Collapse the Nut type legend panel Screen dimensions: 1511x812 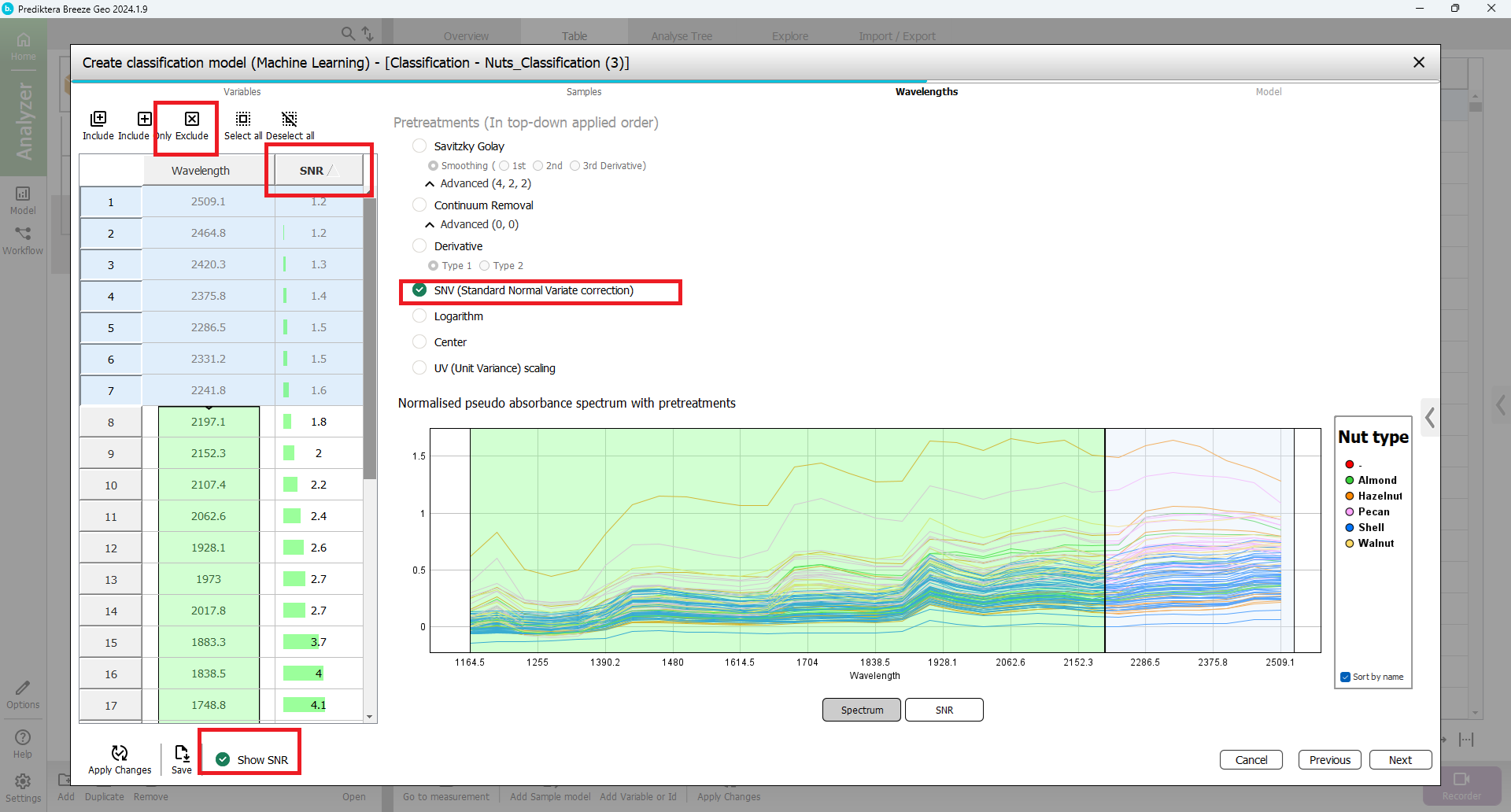click(1430, 417)
